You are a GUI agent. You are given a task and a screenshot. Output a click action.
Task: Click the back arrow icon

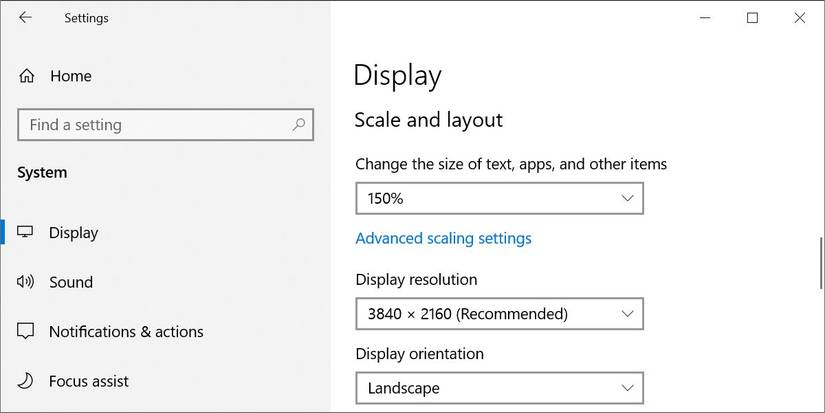click(x=25, y=17)
